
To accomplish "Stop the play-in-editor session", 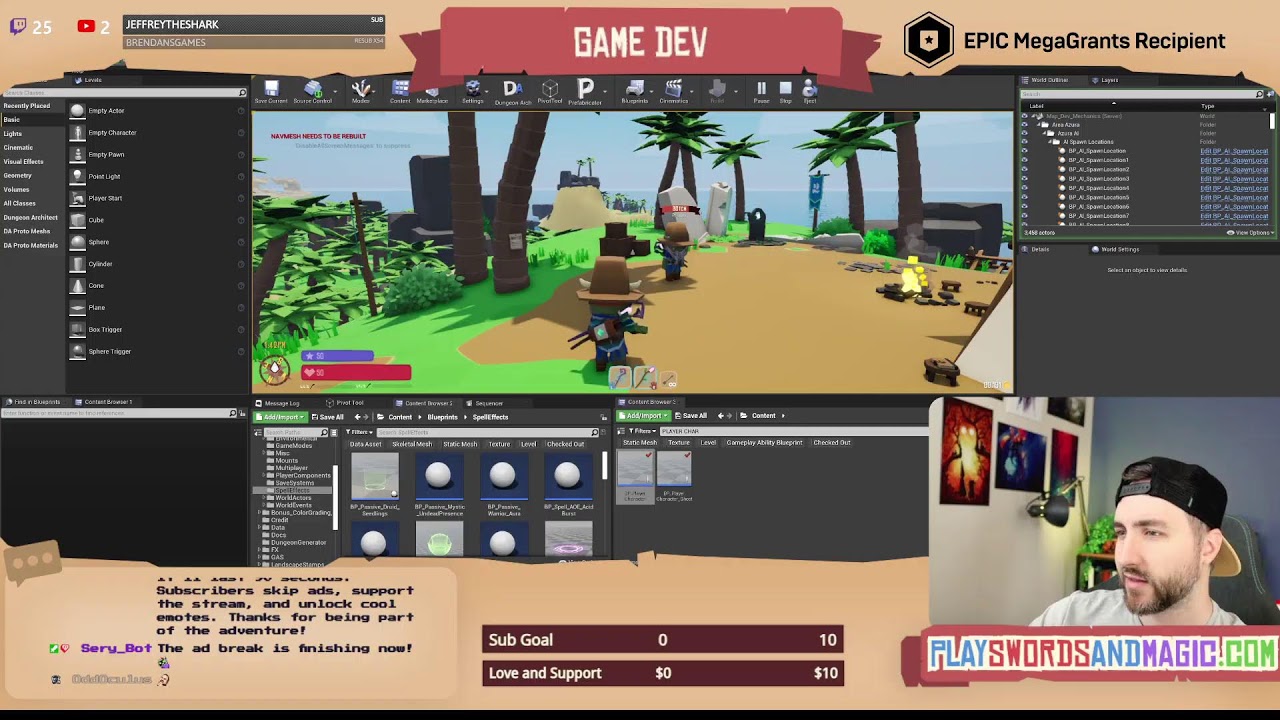I will tap(785, 92).
